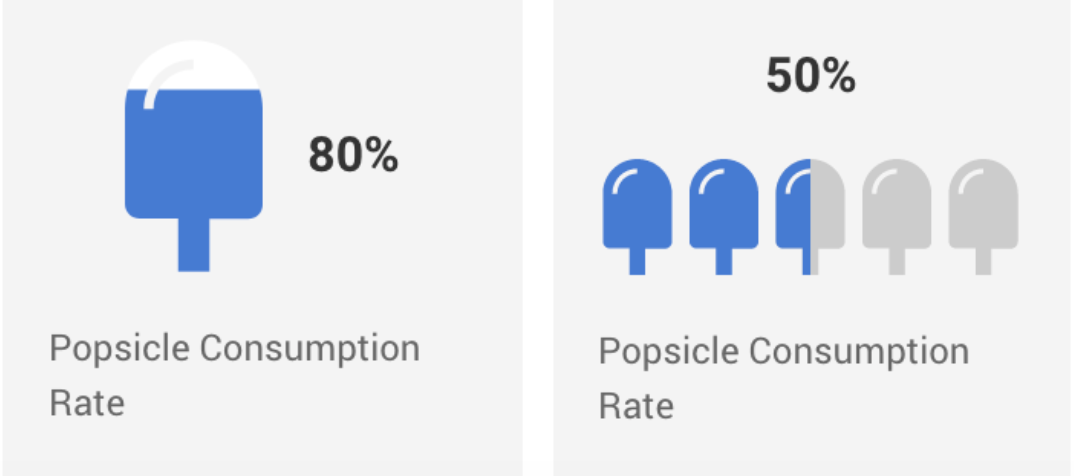This screenshot has height=476, width=1074.
Task: Click the word Rate in the left card
Action: (x=87, y=403)
